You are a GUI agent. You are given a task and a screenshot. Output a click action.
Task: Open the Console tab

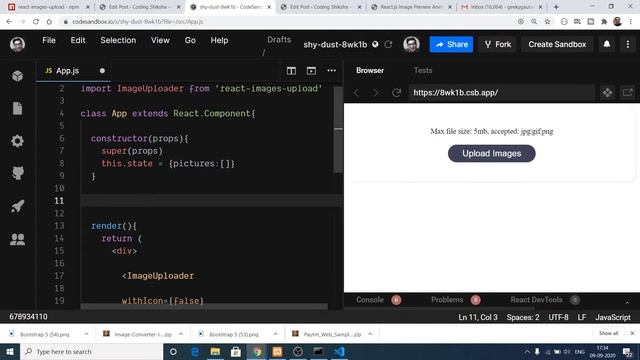370,300
